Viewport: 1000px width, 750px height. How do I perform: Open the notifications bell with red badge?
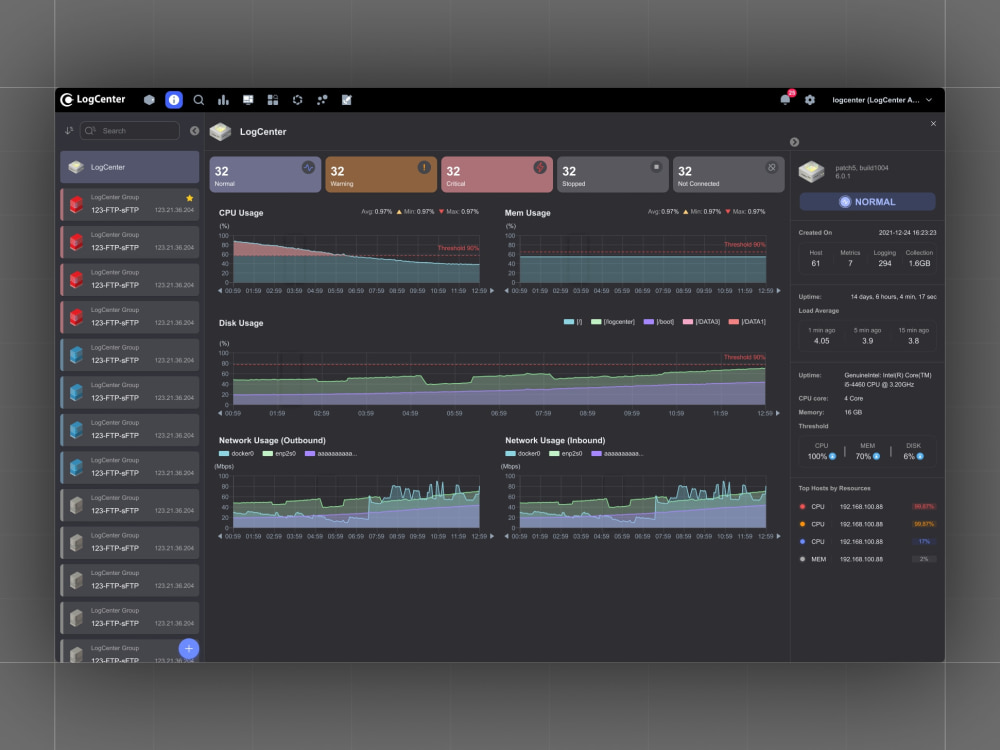(786, 99)
